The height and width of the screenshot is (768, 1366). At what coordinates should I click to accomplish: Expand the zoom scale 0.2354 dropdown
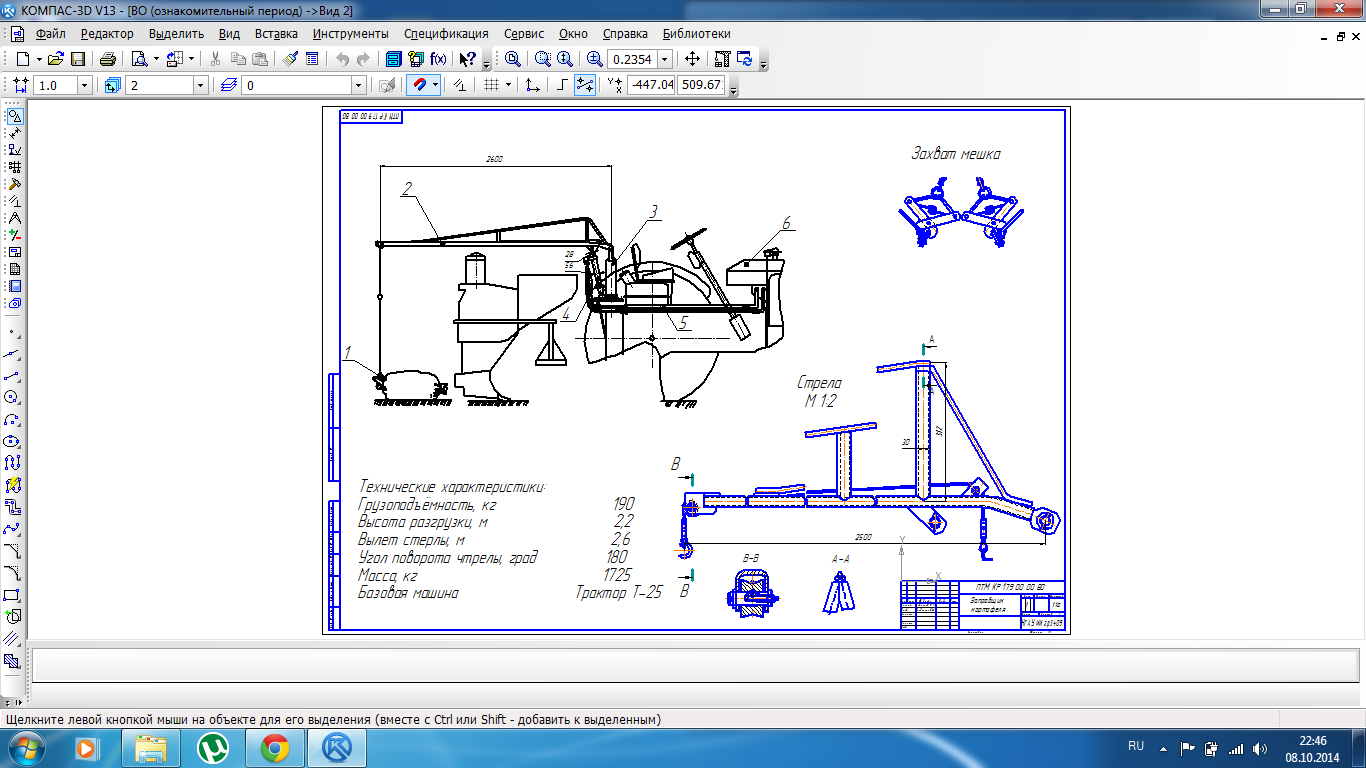coord(665,59)
